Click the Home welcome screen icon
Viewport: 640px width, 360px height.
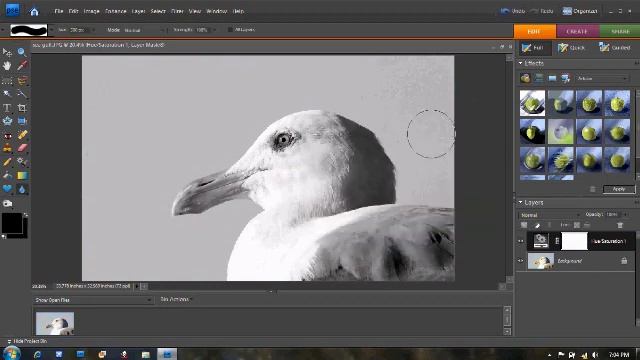[x=34, y=11]
